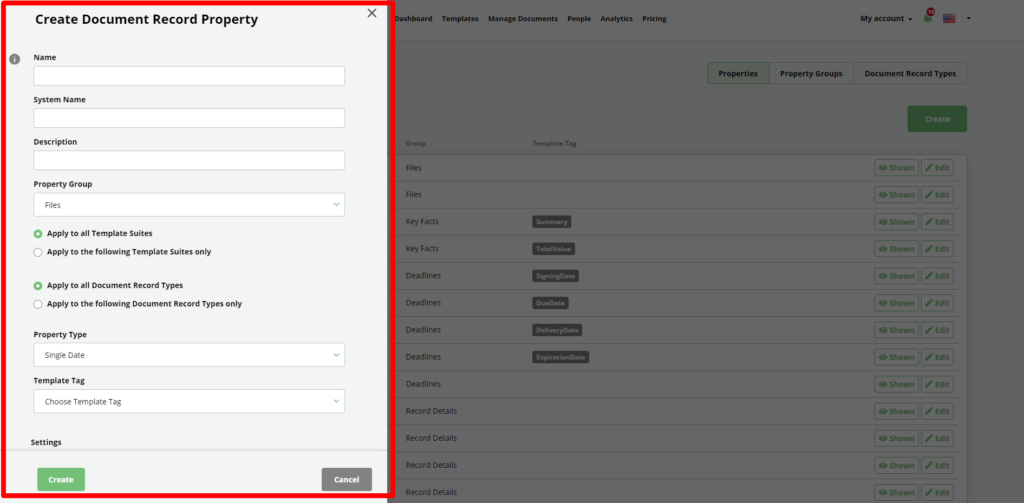Close the Create Document Record Property dialog

(x=372, y=13)
